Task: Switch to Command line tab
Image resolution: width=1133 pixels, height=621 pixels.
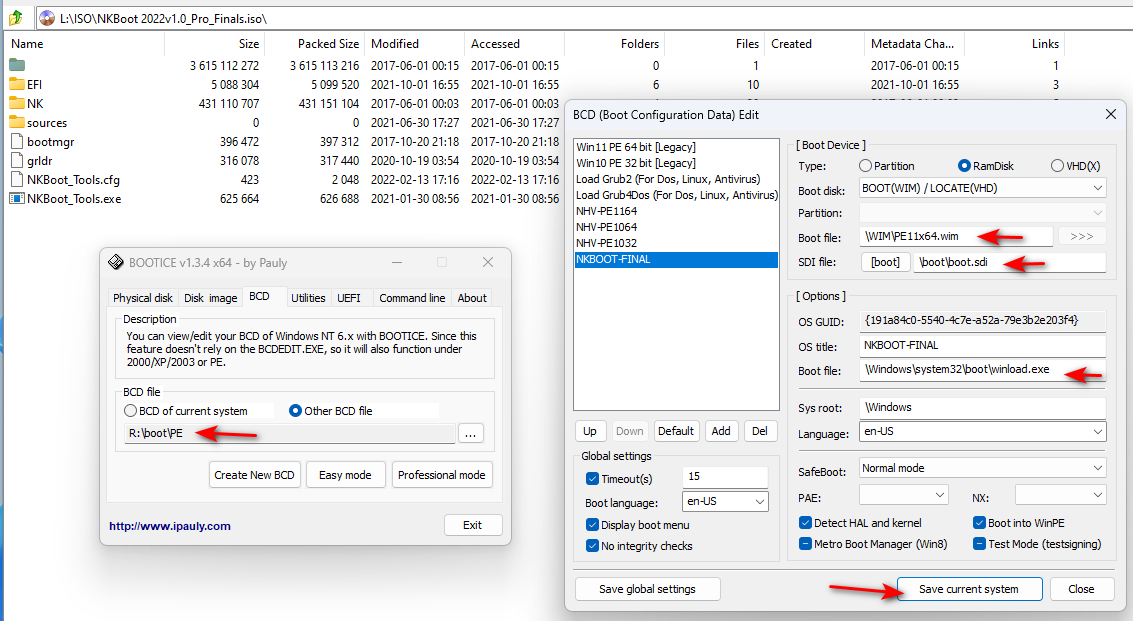Action: point(412,298)
